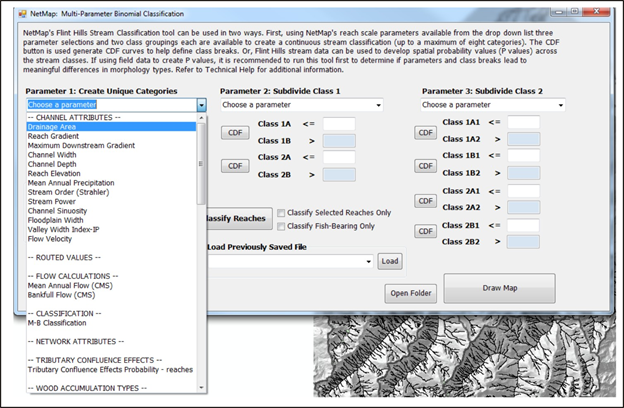The height and width of the screenshot is (408, 624).
Task: Click CDF button beside Class 2A1
Action: (x=425, y=201)
